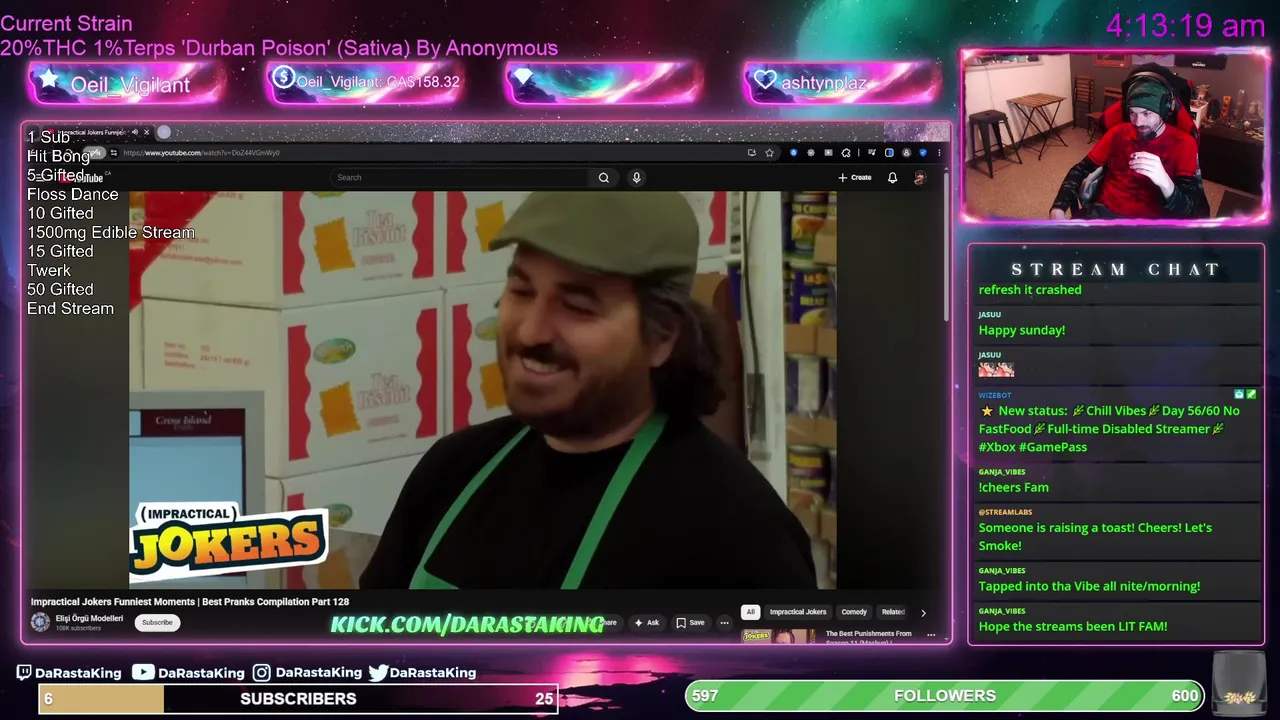Select the Impractical Jokers filter chip
This screenshot has height=720, width=1280.
(x=798, y=611)
